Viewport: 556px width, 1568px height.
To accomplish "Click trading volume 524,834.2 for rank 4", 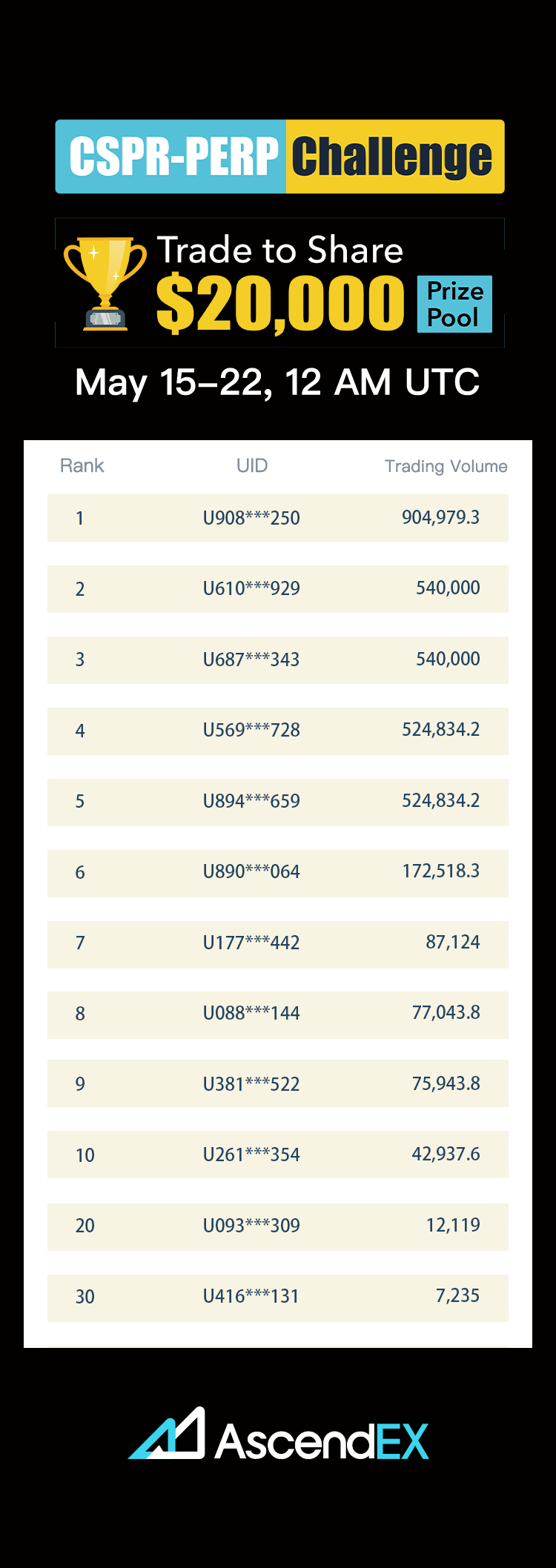I will pyautogui.click(x=440, y=730).
